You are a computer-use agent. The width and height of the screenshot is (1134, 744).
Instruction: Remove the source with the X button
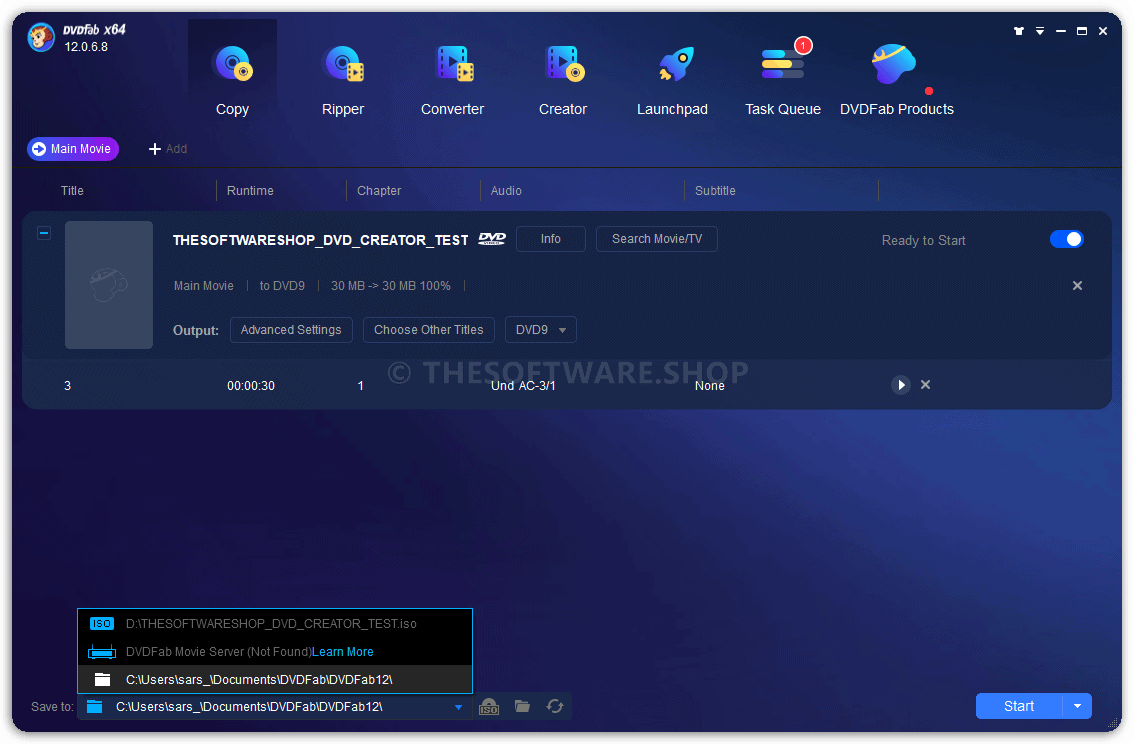(1077, 286)
